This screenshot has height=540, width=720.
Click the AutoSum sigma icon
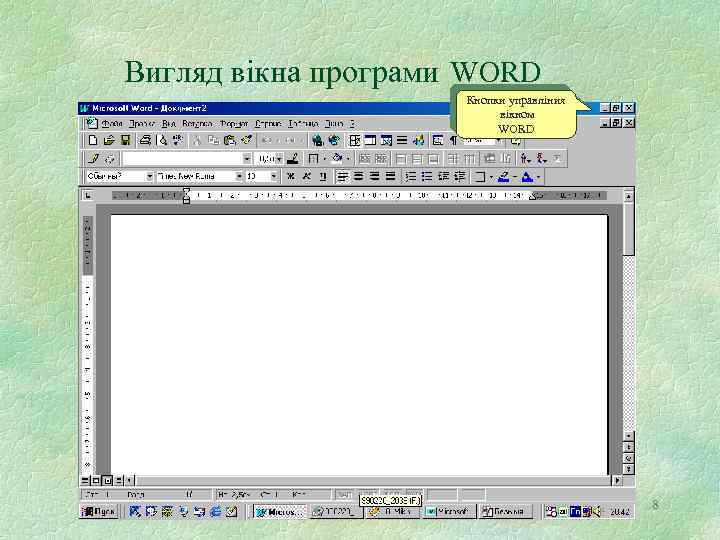(557, 159)
